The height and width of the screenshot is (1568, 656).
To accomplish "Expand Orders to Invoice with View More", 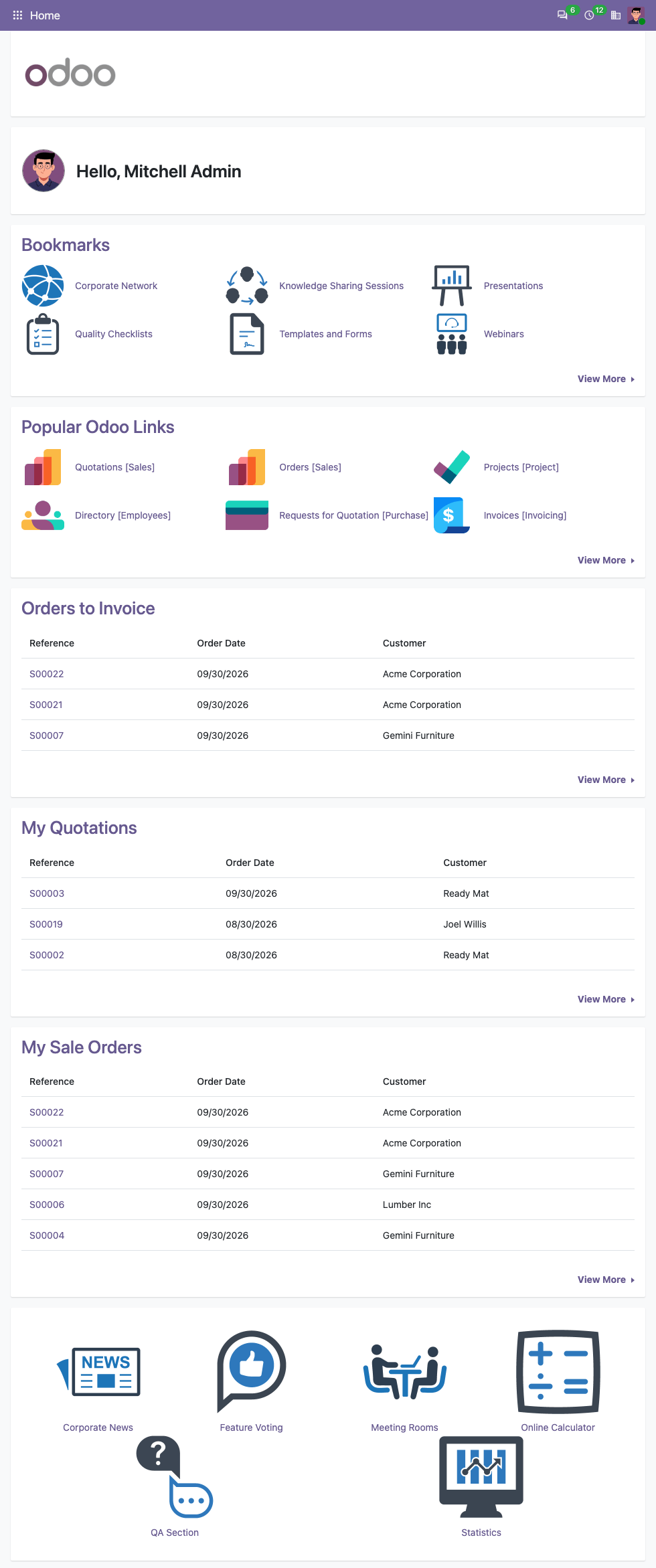I will [x=606, y=780].
